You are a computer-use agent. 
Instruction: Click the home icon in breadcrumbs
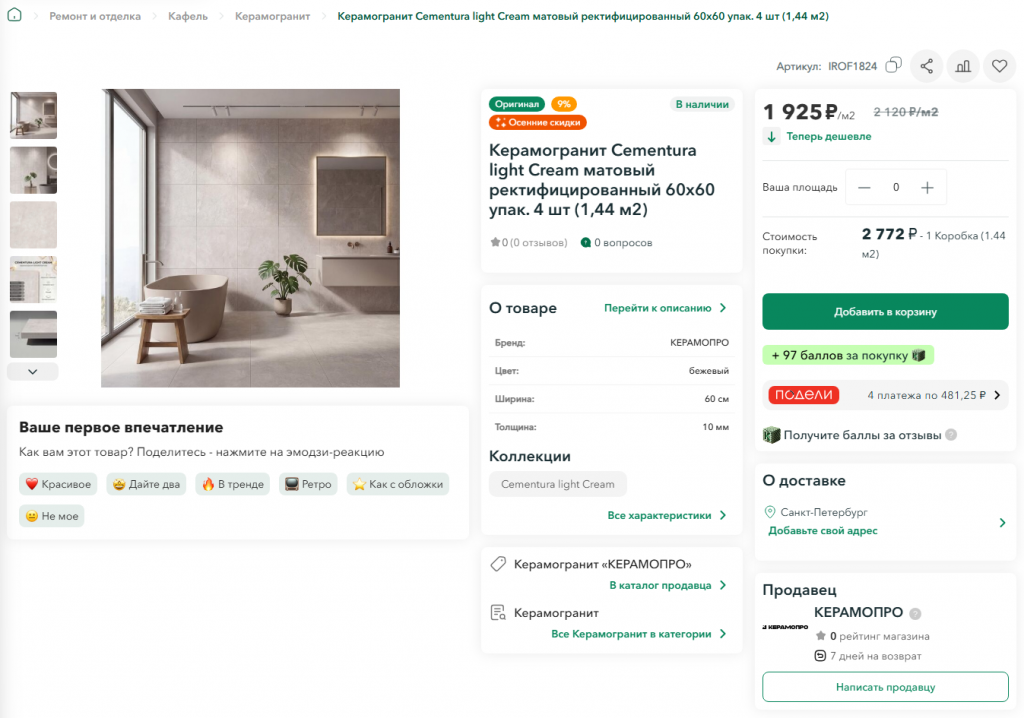click(x=14, y=15)
